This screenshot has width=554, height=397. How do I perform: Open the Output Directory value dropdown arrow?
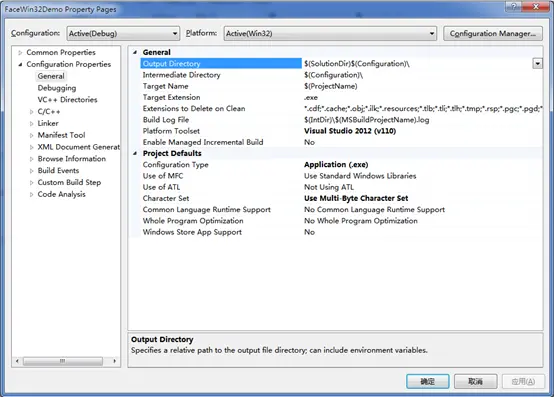[x=537, y=64]
